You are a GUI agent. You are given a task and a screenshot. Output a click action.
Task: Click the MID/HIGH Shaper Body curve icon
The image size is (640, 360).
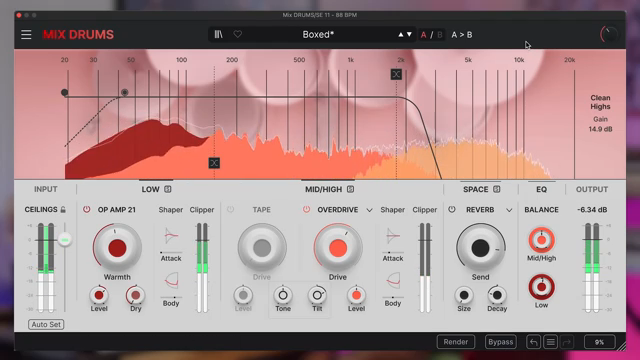(x=393, y=280)
